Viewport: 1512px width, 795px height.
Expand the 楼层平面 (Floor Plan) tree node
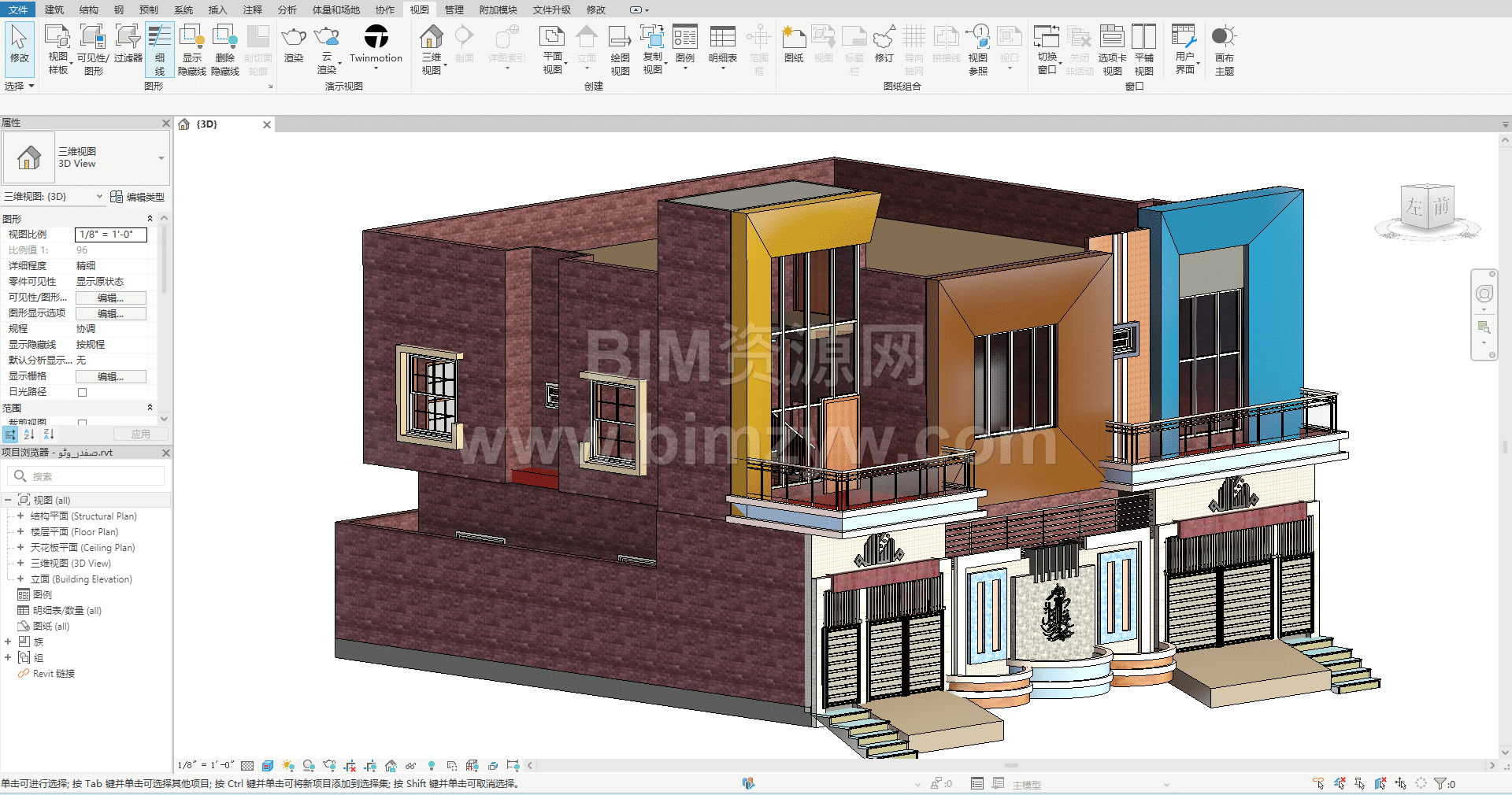(x=20, y=532)
